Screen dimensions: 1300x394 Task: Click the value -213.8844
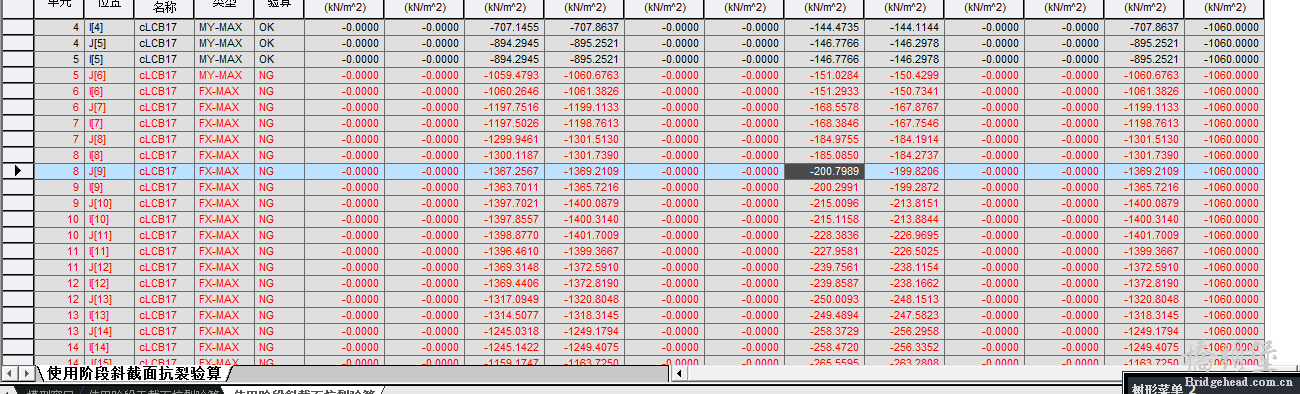904,219
